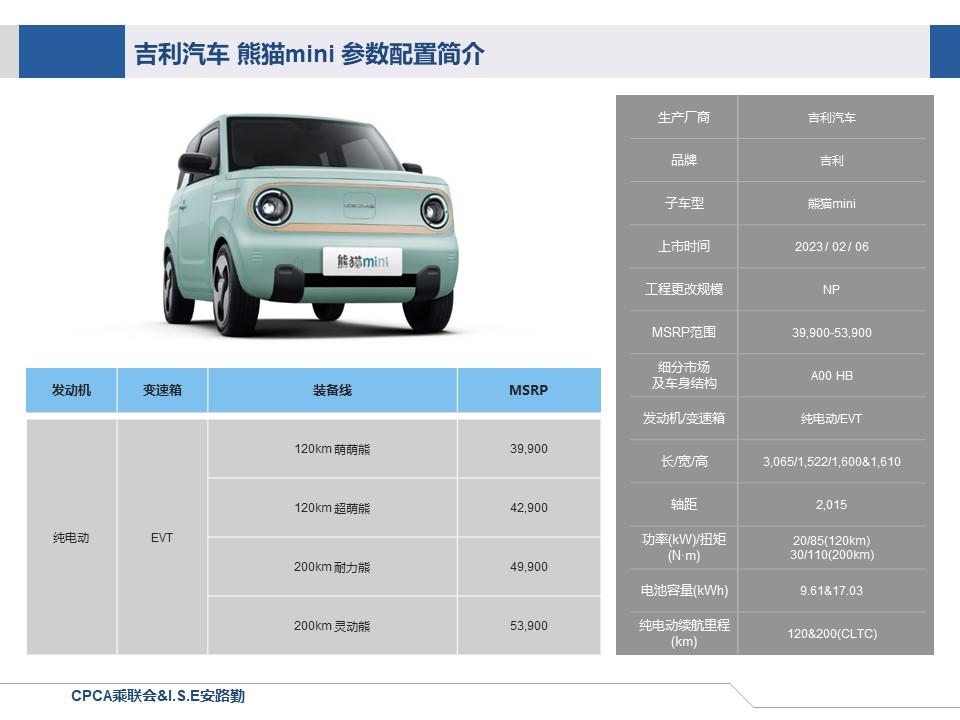Screen dimensions: 960x720
Task: Select the 发动机 column header
Action: 71,390
